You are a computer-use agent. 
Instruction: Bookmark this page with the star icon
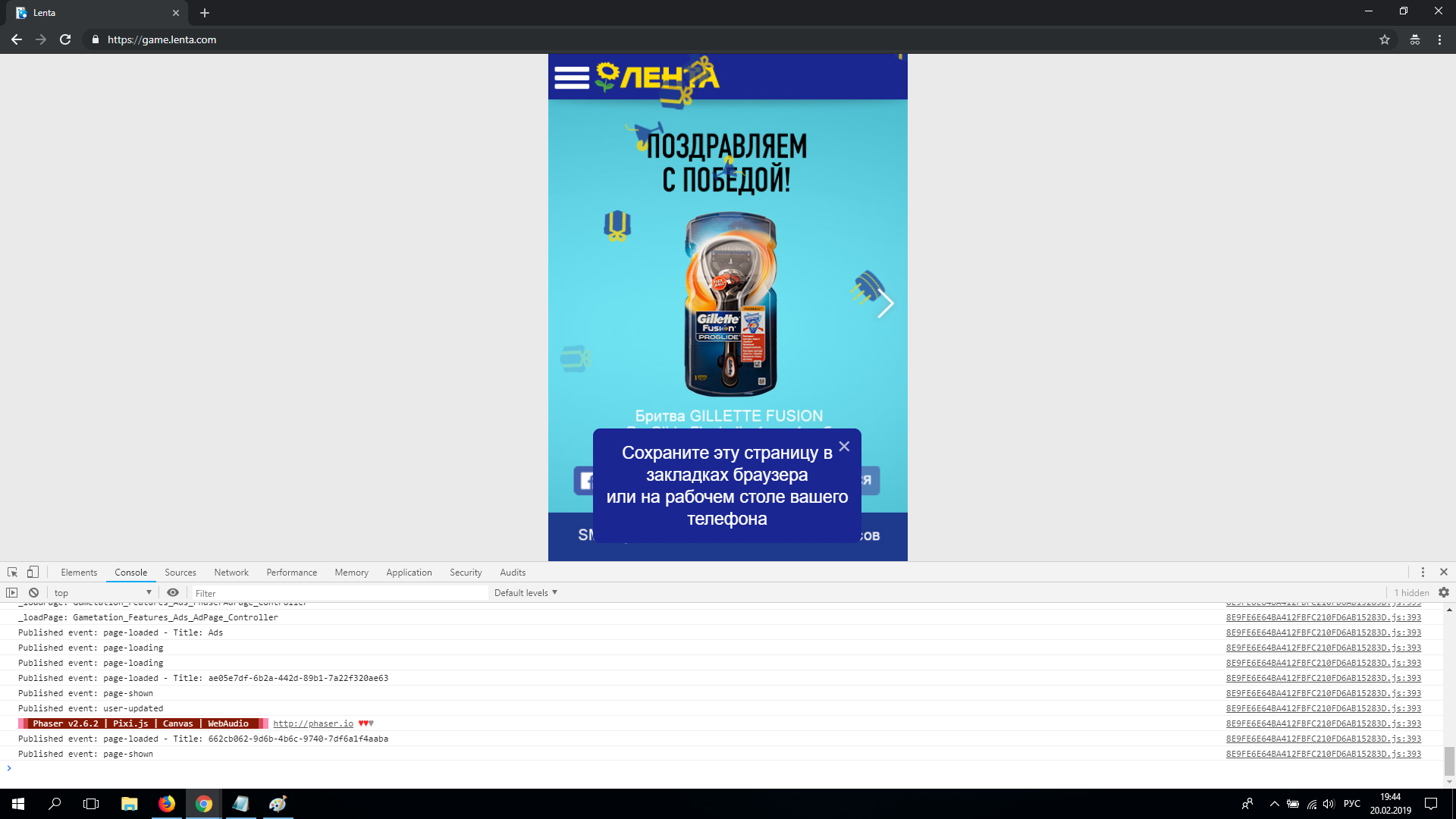[x=1385, y=39]
